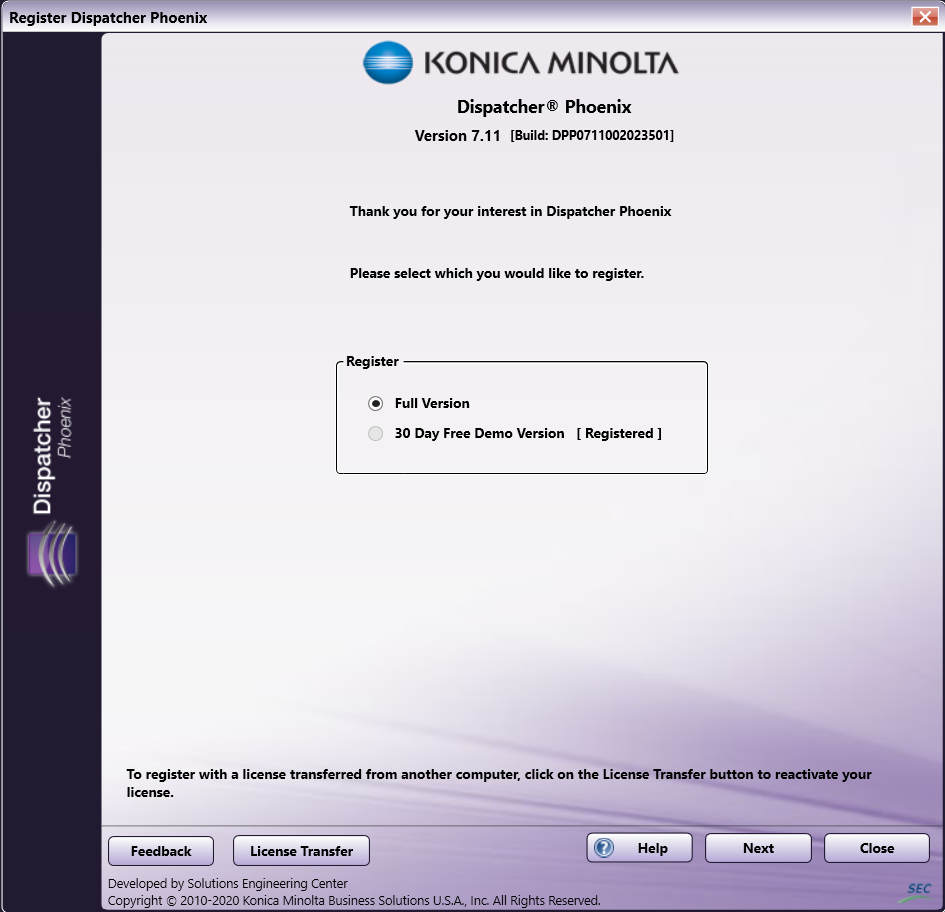The height and width of the screenshot is (912, 945).
Task: Click the 'Thank you for your interest' message
Action: click(x=510, y=212)
